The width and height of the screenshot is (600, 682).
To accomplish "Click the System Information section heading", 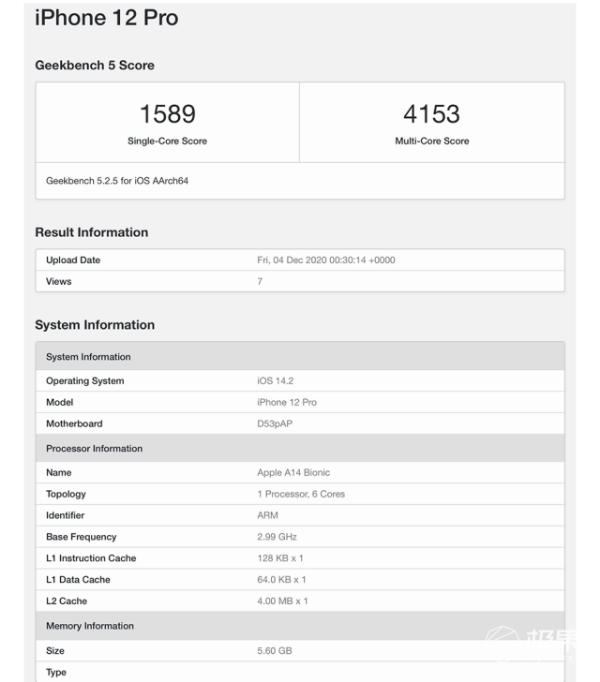I will pos(95,325).
